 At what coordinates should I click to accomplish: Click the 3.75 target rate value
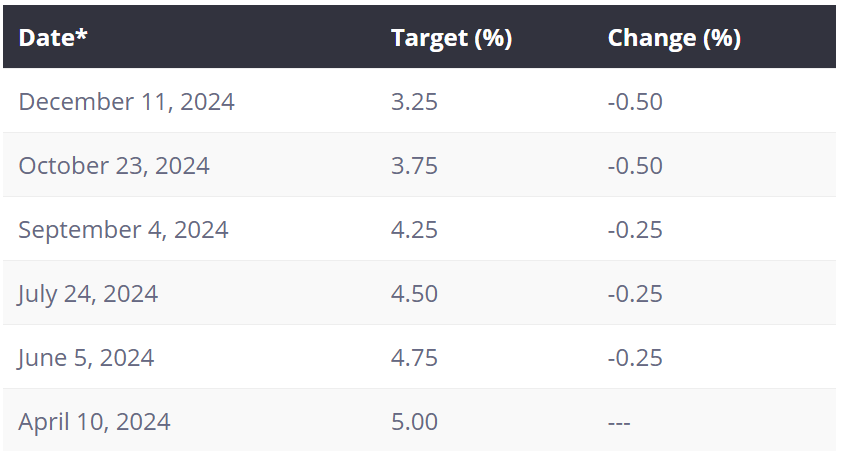click(414, 166)
